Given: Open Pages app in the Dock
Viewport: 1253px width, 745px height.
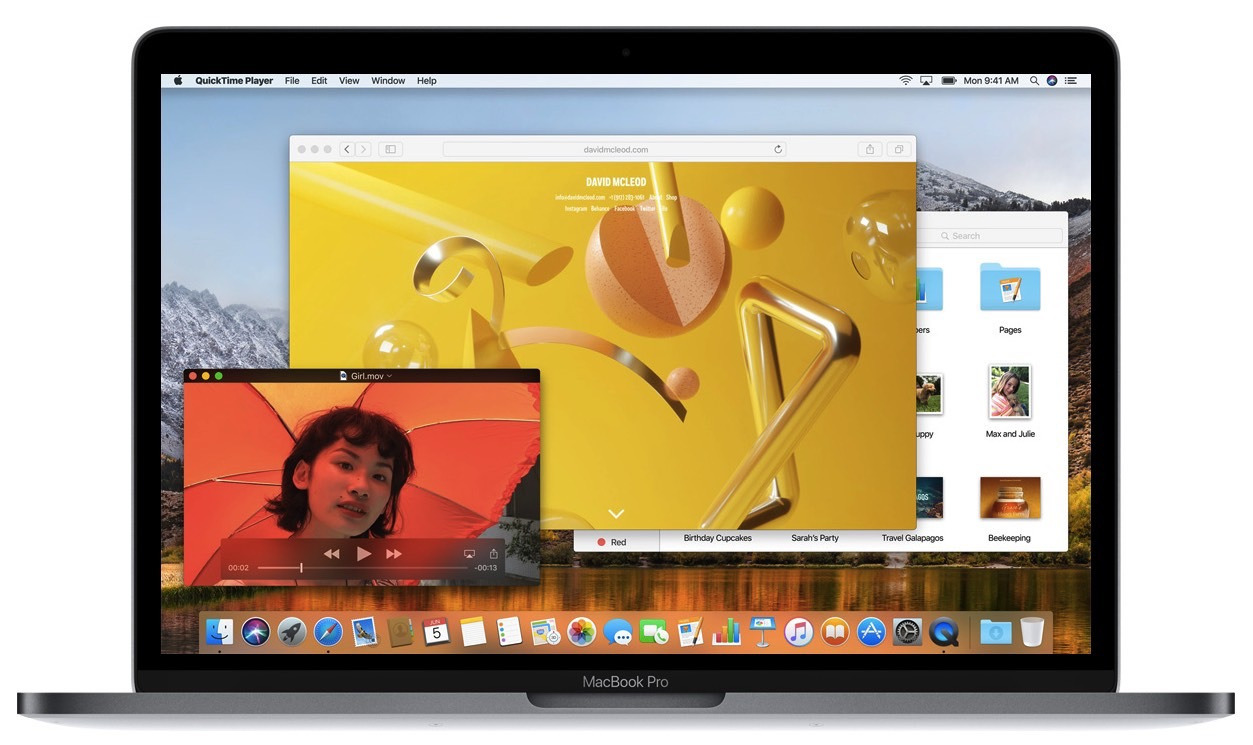Looking at the screenshot, I should [690, 632].
